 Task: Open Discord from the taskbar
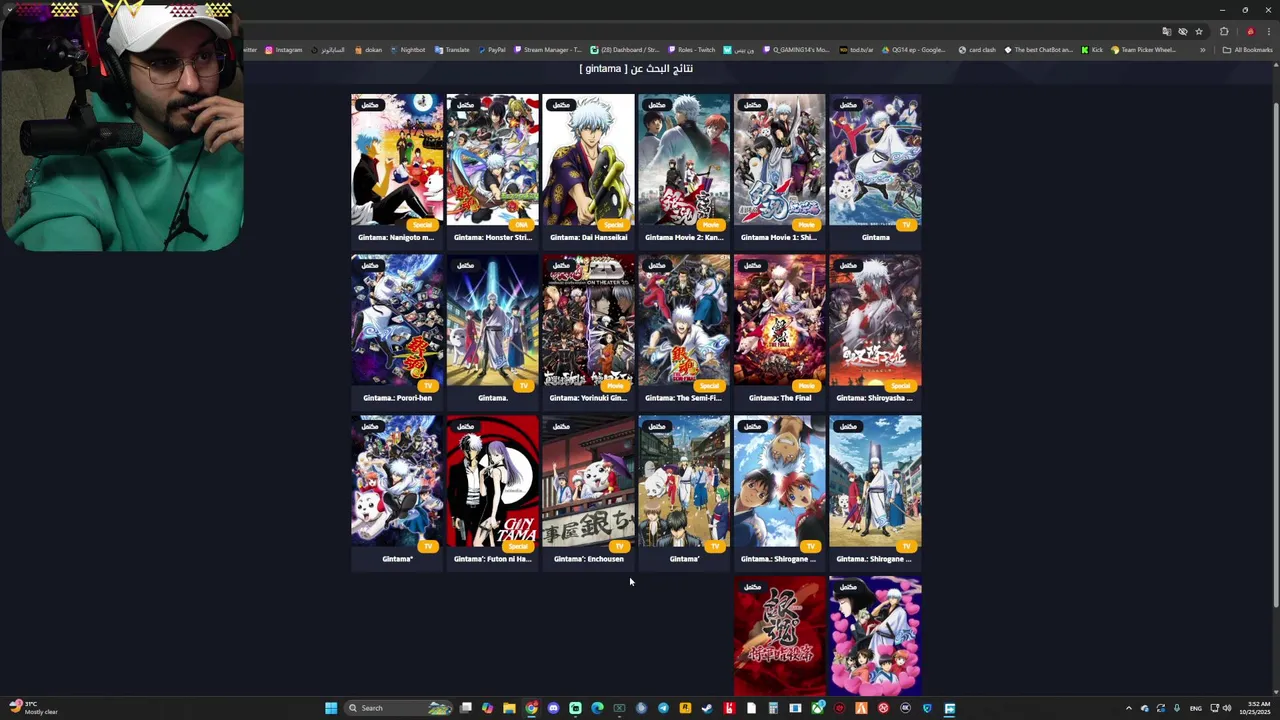pyautogui.click(x=553, y=708)
